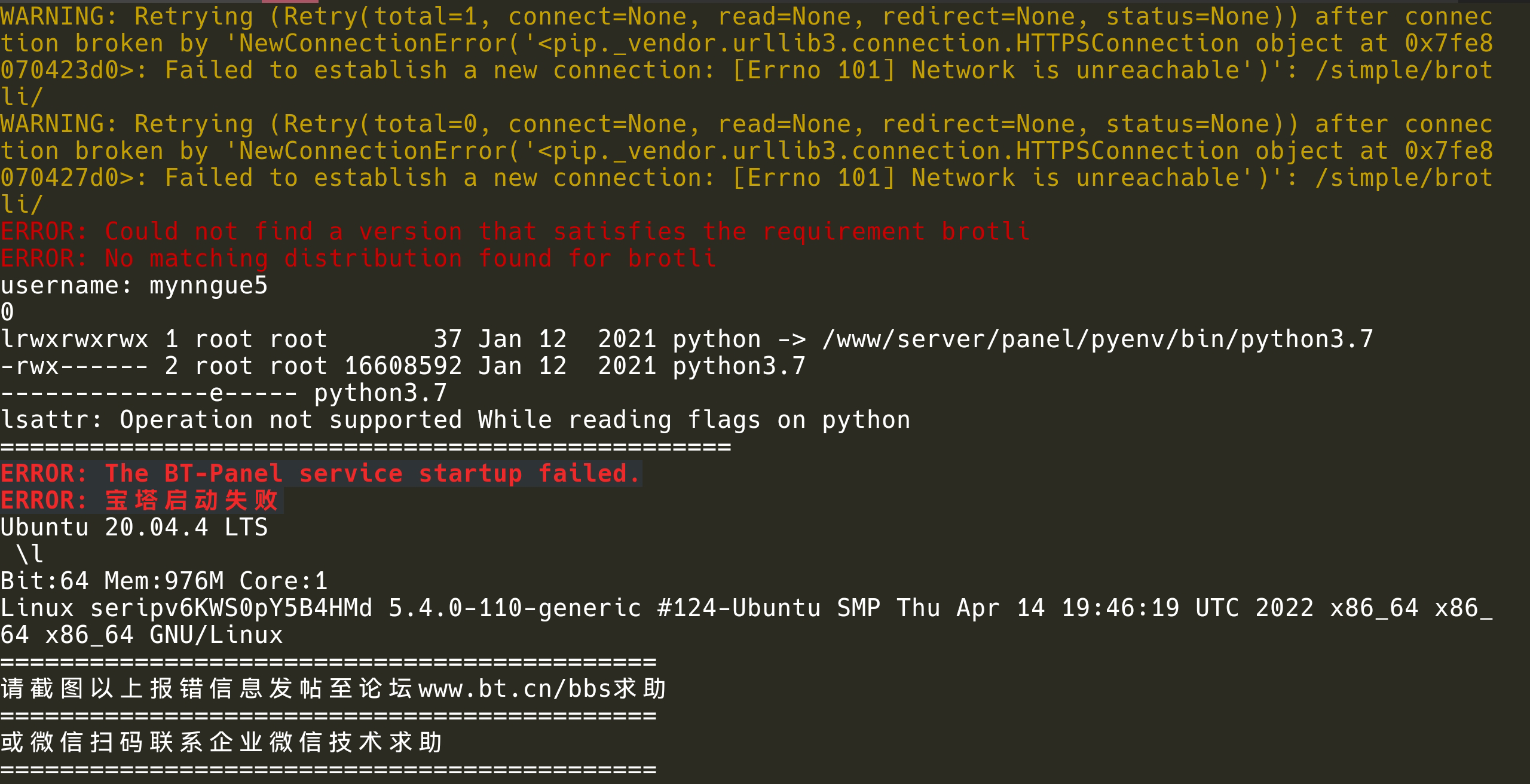The height and width of the screenshot is (784, 1530).
Task: Click the lsattr Operation not supported message
Action: 455,420
